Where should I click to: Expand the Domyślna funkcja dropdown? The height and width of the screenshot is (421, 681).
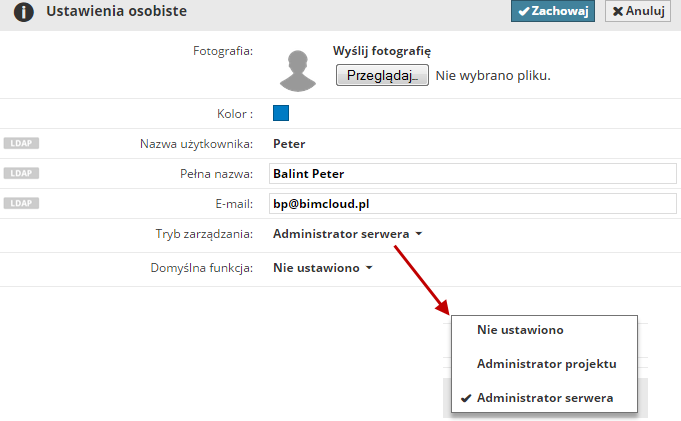[x=322, y=268]
